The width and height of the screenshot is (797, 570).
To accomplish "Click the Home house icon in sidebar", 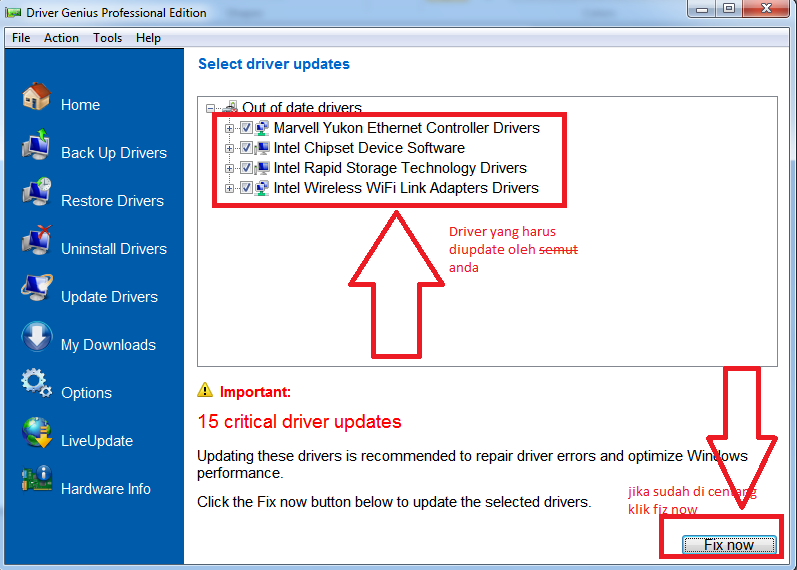I will [37, 96].
